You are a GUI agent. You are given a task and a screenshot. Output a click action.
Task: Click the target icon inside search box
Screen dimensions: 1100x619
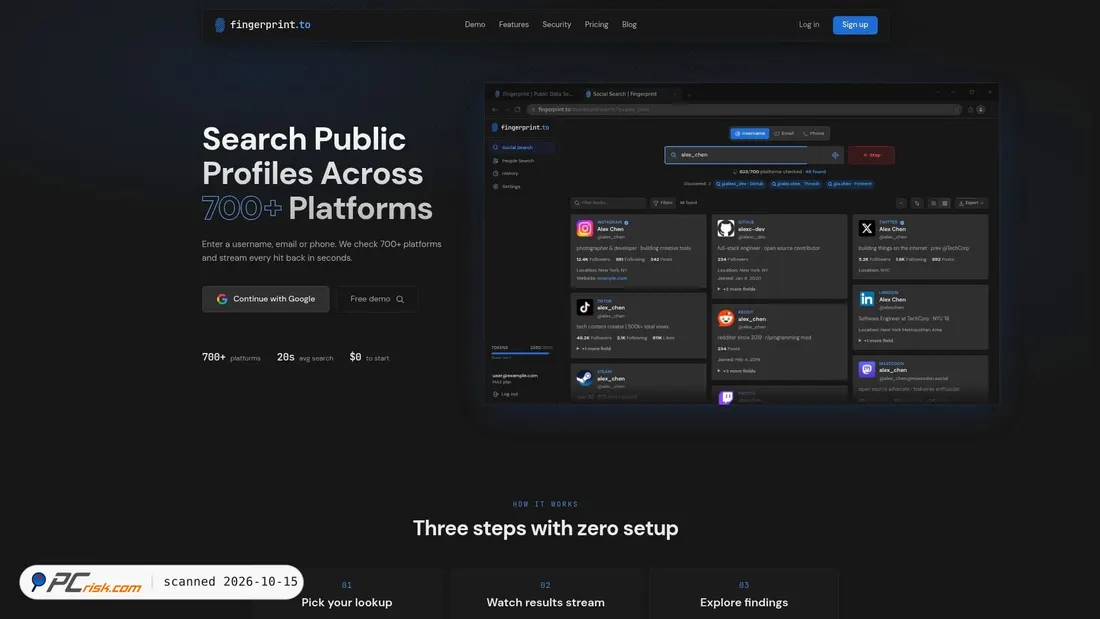[835, 155]
